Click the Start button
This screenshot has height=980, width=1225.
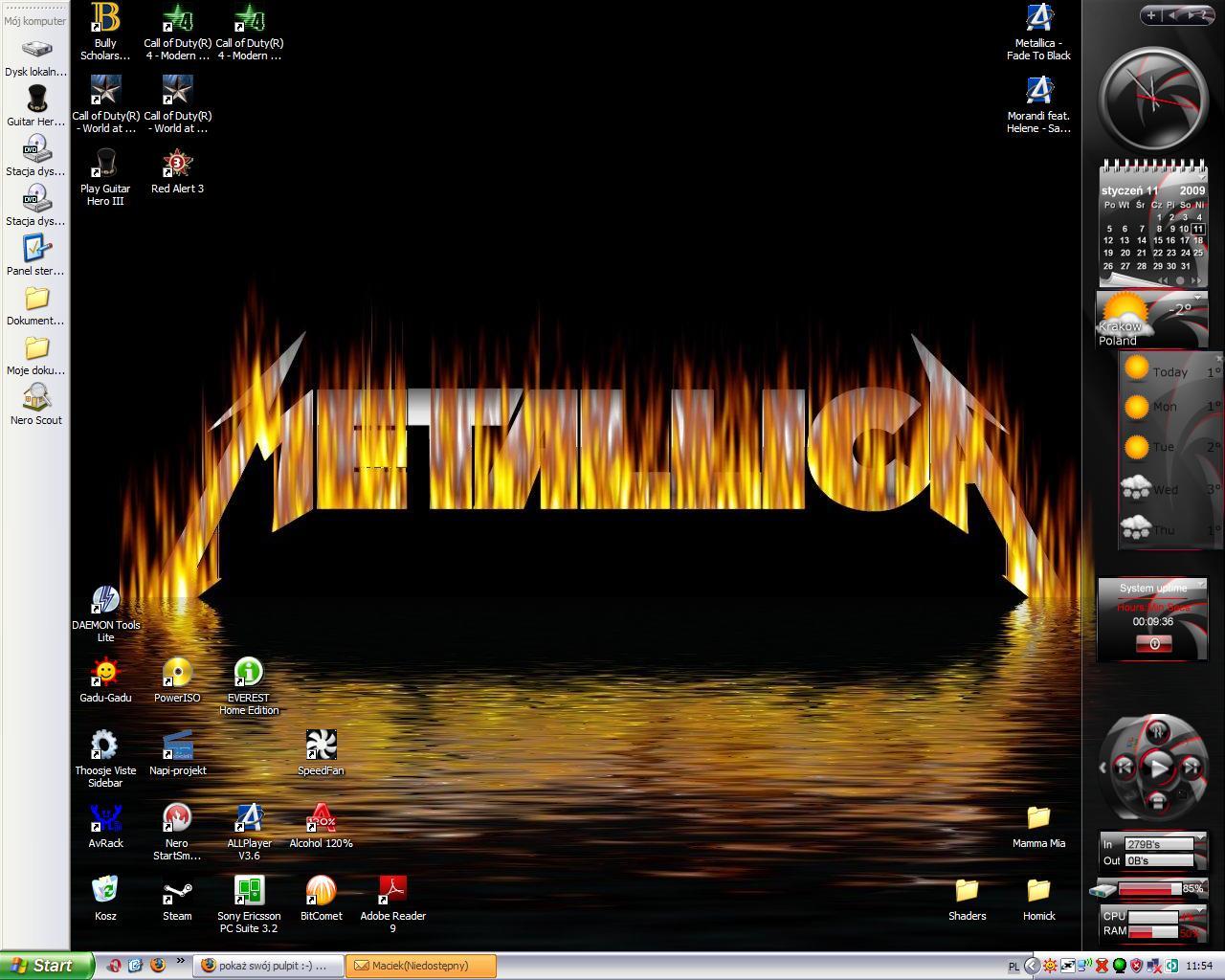(x=47, y=966)
